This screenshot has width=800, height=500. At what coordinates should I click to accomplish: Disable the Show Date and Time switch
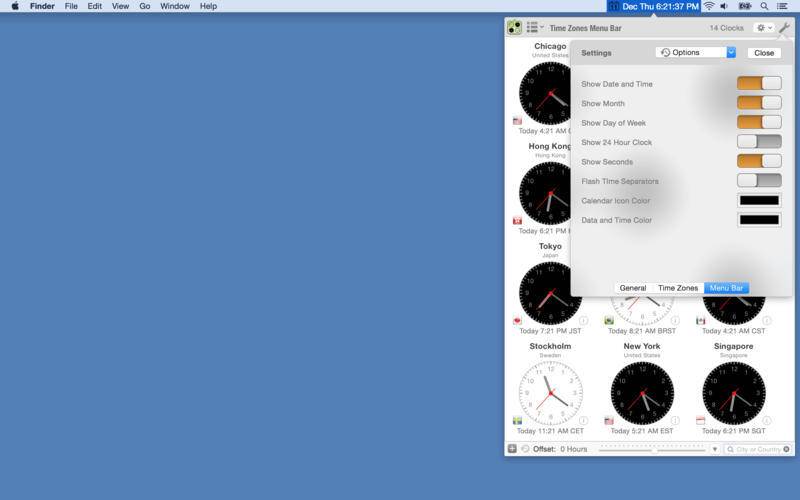[759, 84]
